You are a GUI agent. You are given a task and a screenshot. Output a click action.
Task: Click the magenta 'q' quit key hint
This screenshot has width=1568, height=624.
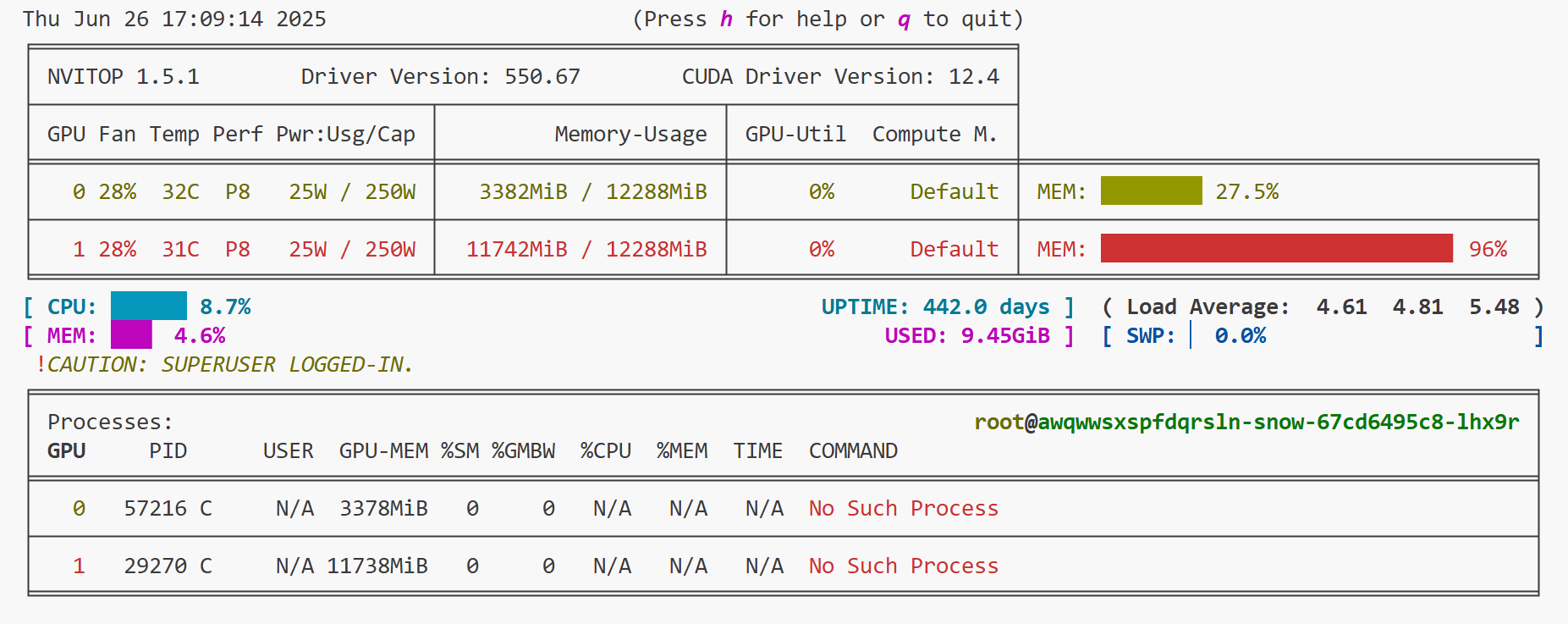[904, 19]
